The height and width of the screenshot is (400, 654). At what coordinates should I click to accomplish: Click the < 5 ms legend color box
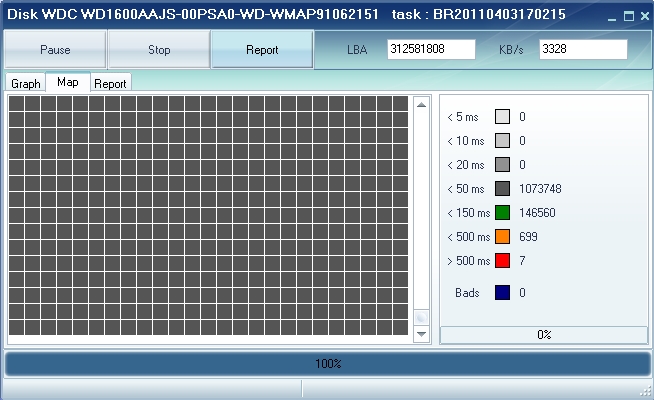tap(502, 117)
